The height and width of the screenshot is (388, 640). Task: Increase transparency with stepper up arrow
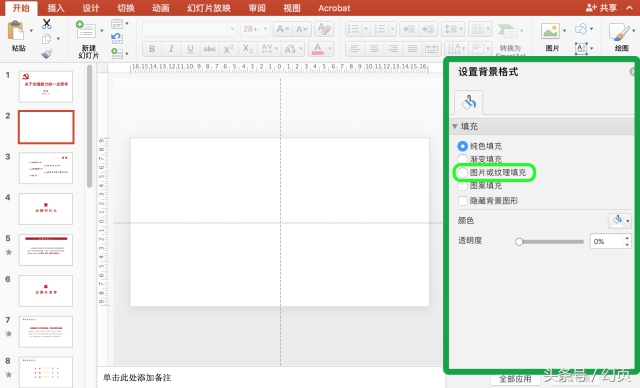(x=627, y=238)
